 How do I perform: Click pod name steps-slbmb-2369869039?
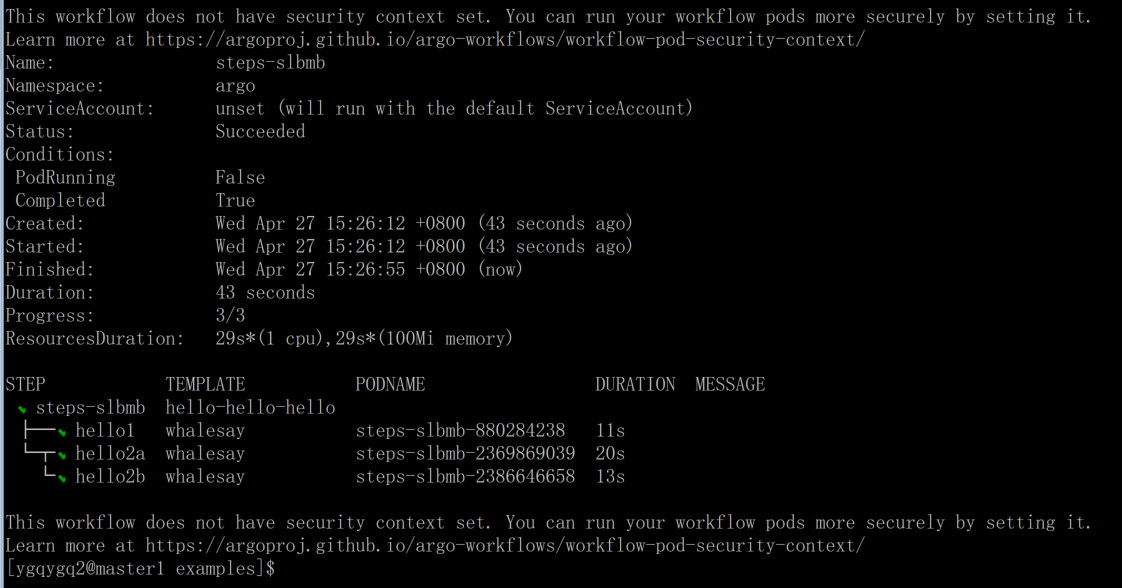(465, 454)
